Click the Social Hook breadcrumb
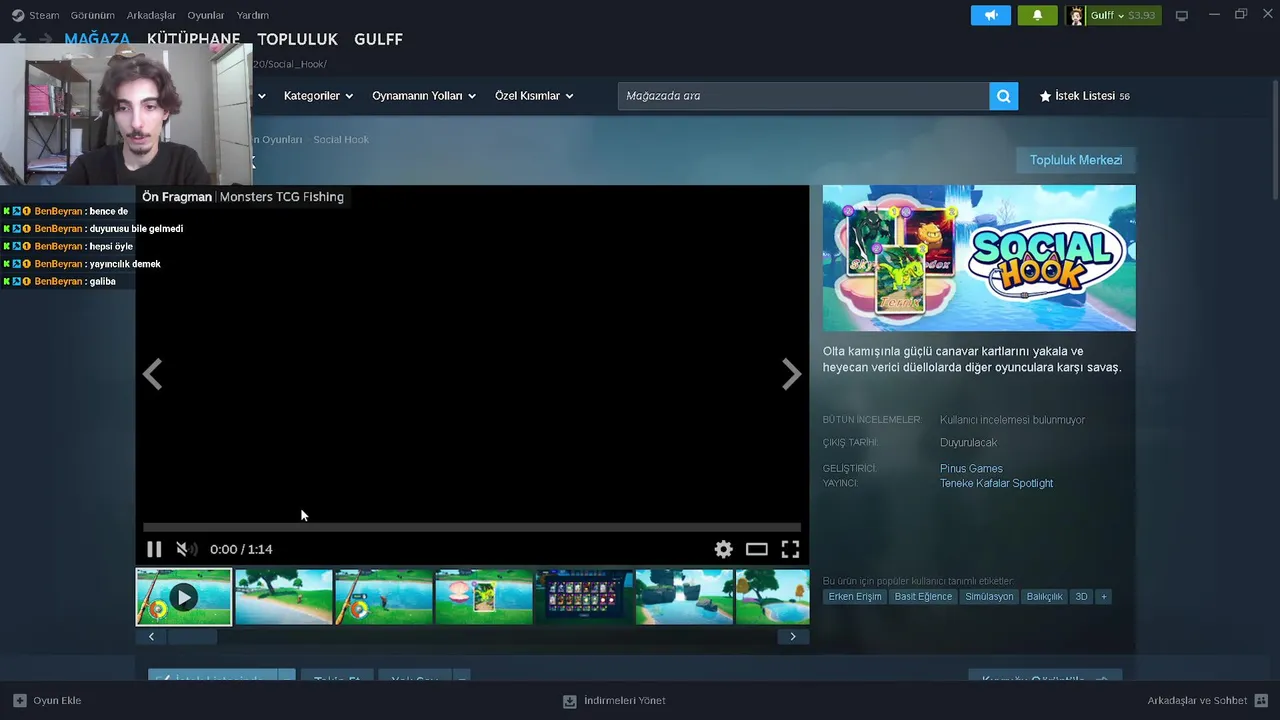Screen dimensions: 1280x720 pyautogui.click(x=341, y=140)
